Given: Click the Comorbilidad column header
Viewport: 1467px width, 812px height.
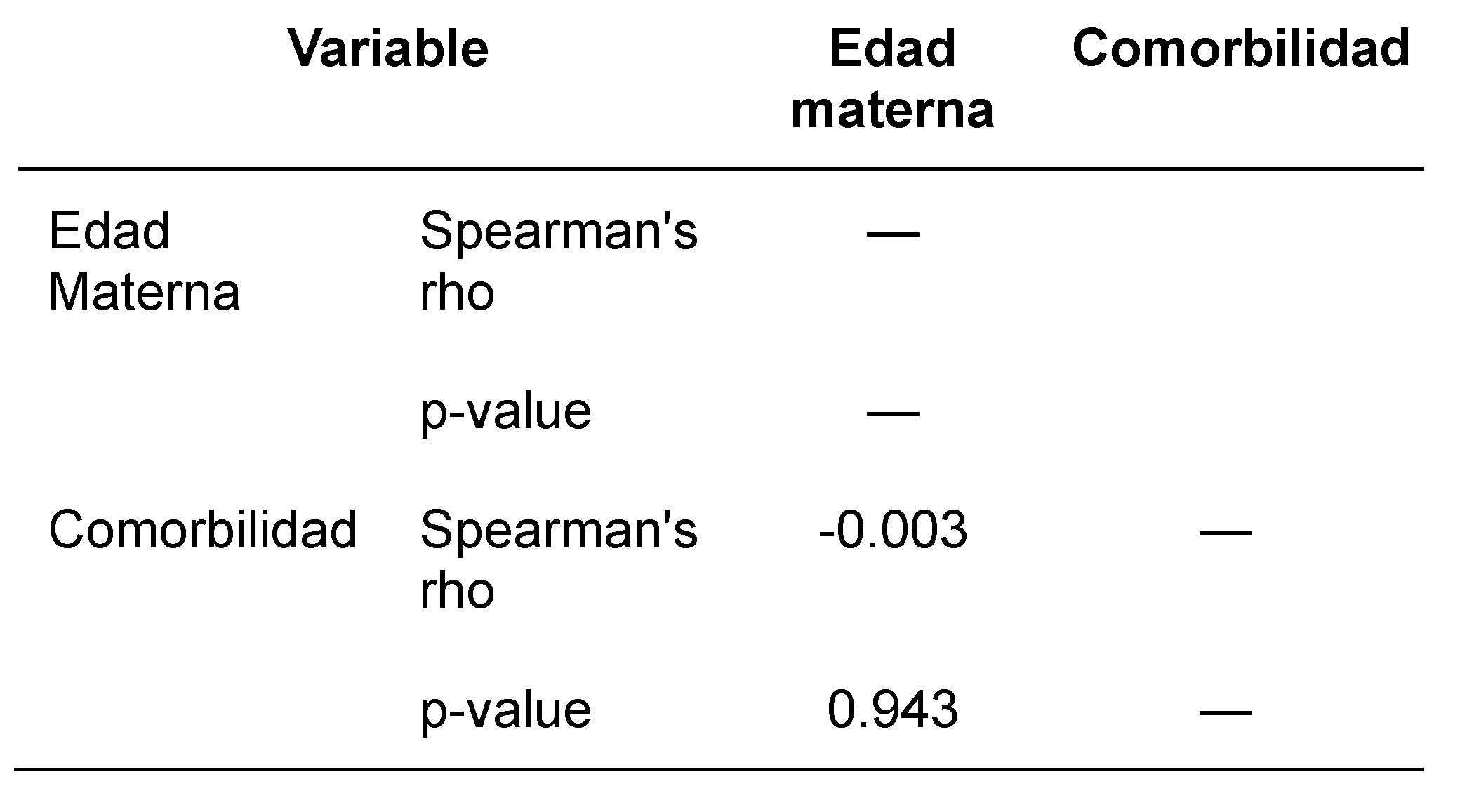Looking at the screenshot, I should point(1241,49).
